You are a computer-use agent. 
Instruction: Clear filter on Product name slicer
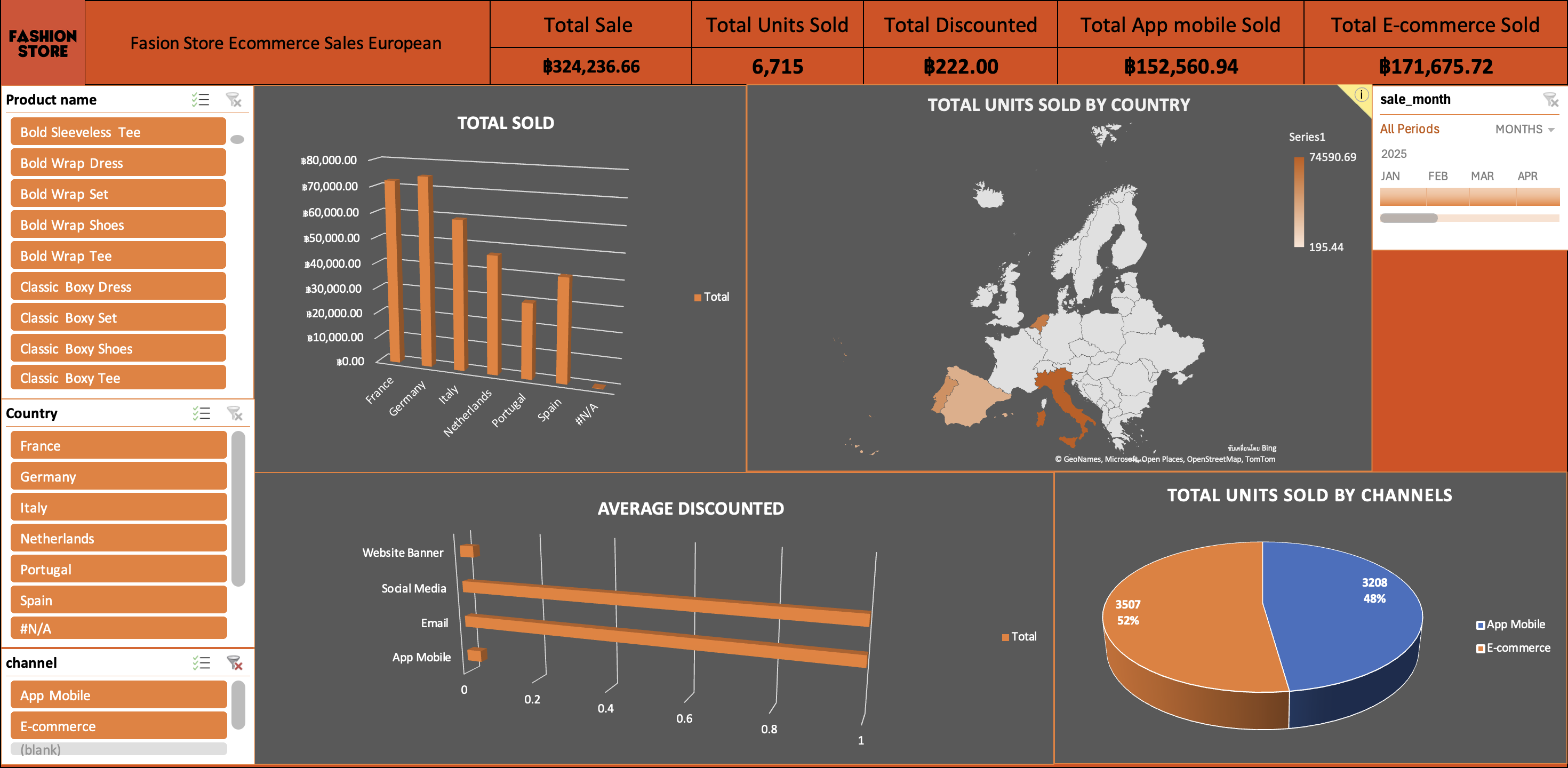(234, 100)
